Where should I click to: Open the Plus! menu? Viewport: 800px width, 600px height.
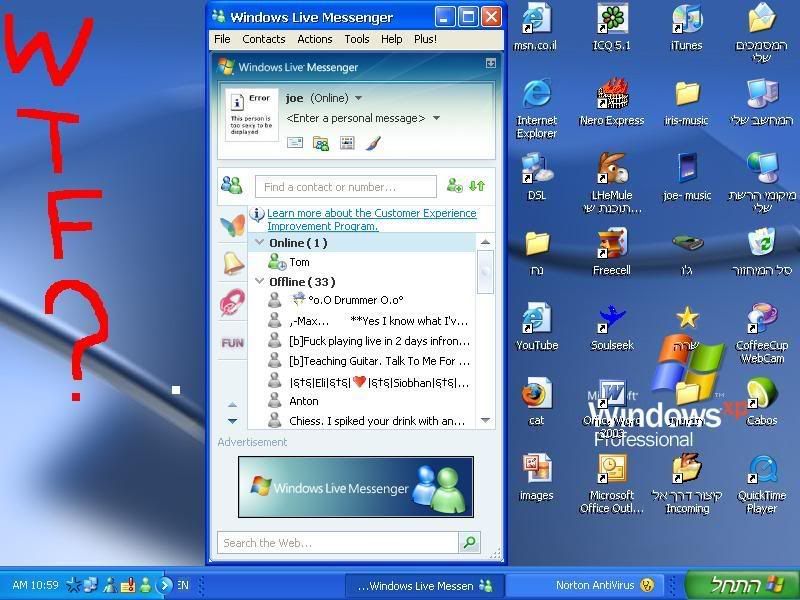pyautogui.click(x=425, y=39)
